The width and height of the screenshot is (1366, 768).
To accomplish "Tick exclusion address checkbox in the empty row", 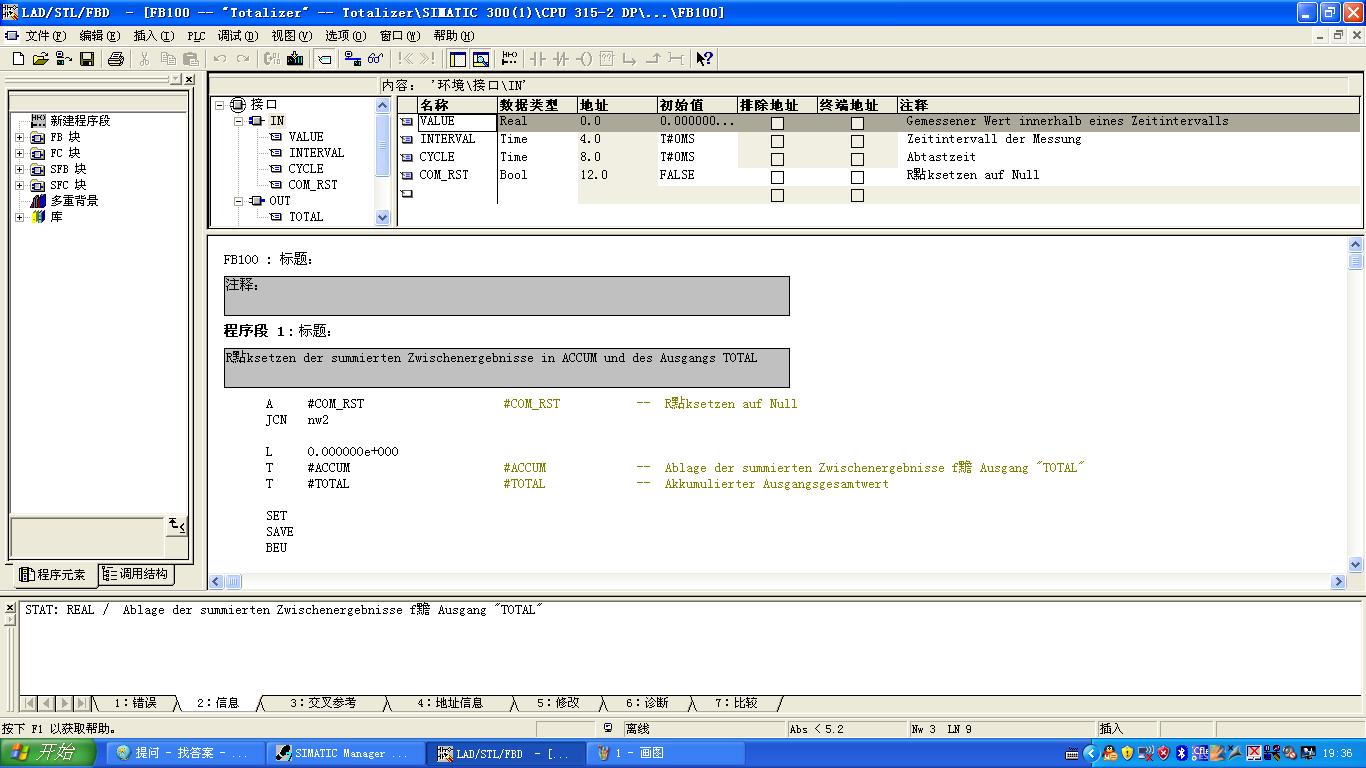I will click(x=777, y=195).
